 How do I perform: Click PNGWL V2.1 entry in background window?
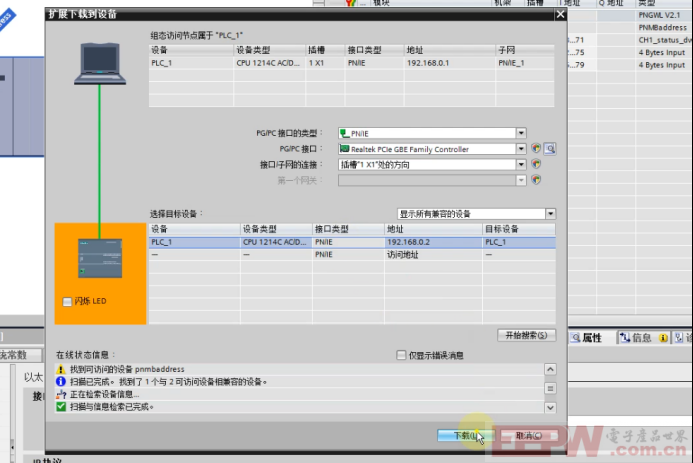click(x=659, y=15)
